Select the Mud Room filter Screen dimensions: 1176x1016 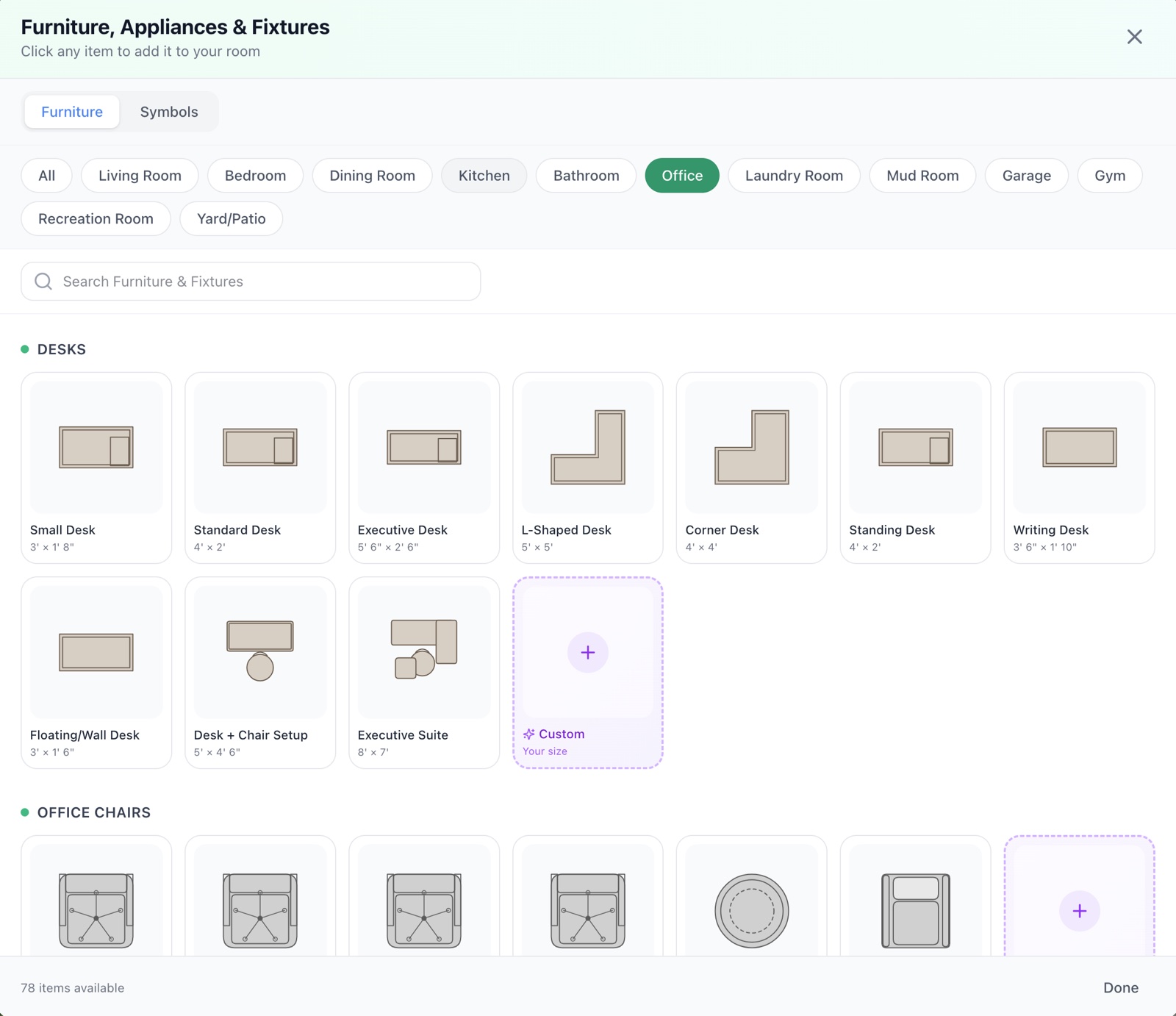[922, 176]
